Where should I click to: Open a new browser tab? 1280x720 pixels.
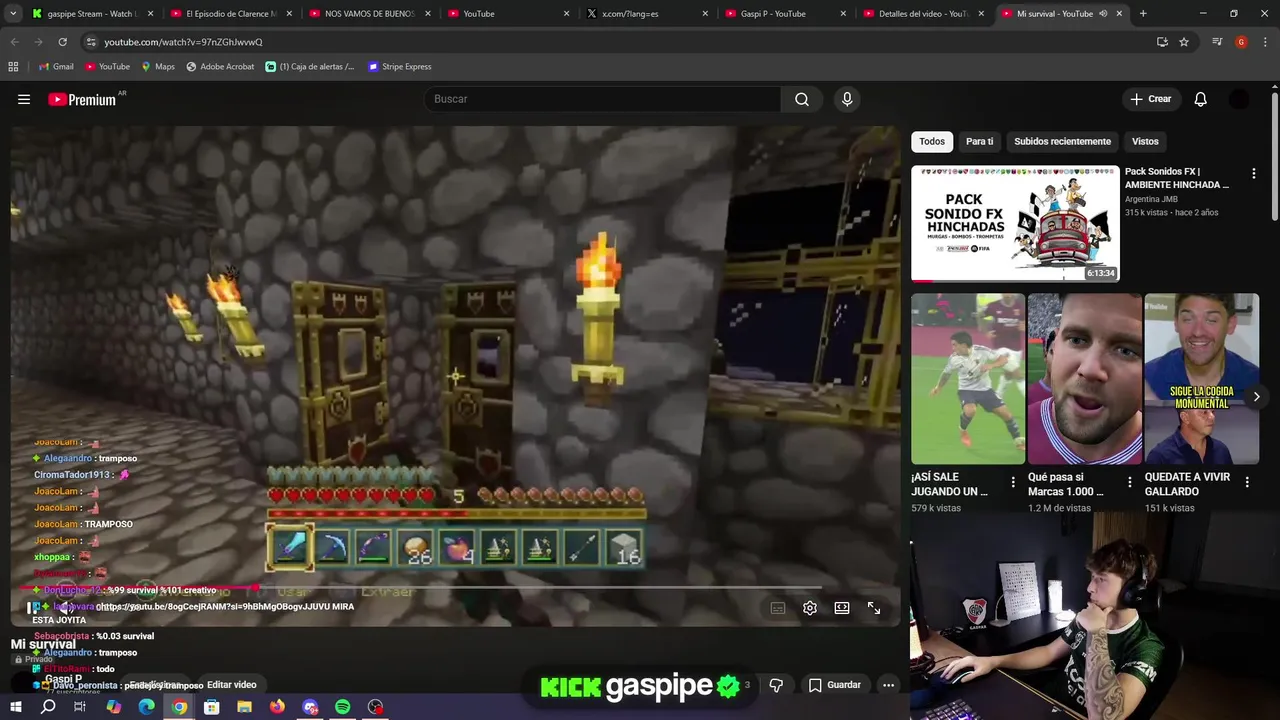click(x=1143, y=14)
